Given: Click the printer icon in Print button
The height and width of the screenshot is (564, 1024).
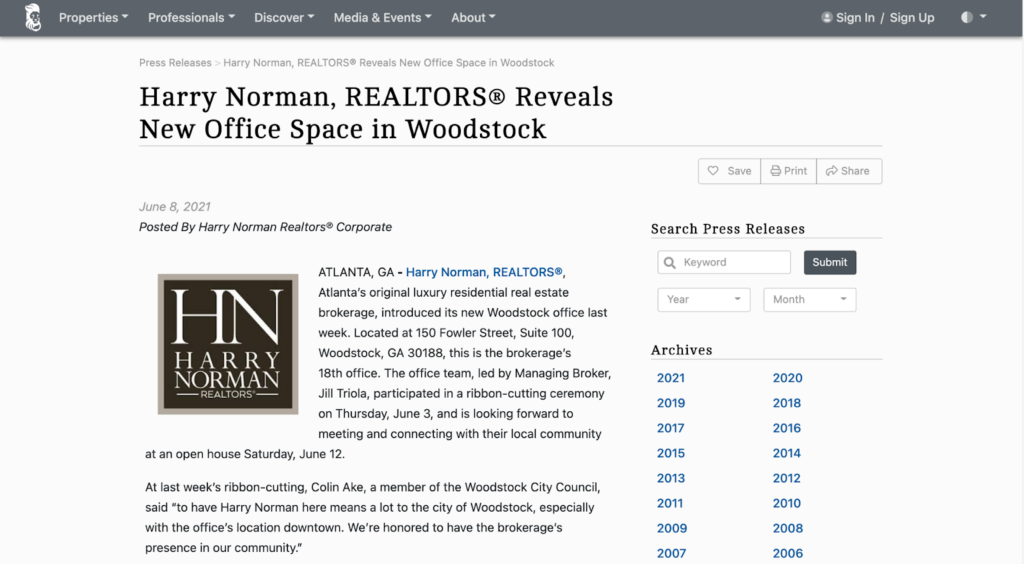Looking at the screenshot, I should pyautogui.click(x=775, y=171).
